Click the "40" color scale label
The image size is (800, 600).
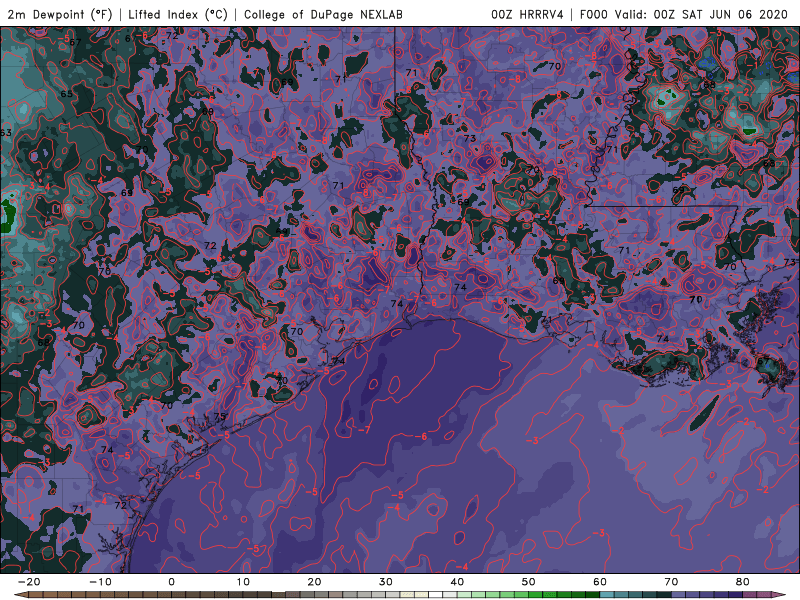point(457,582)
